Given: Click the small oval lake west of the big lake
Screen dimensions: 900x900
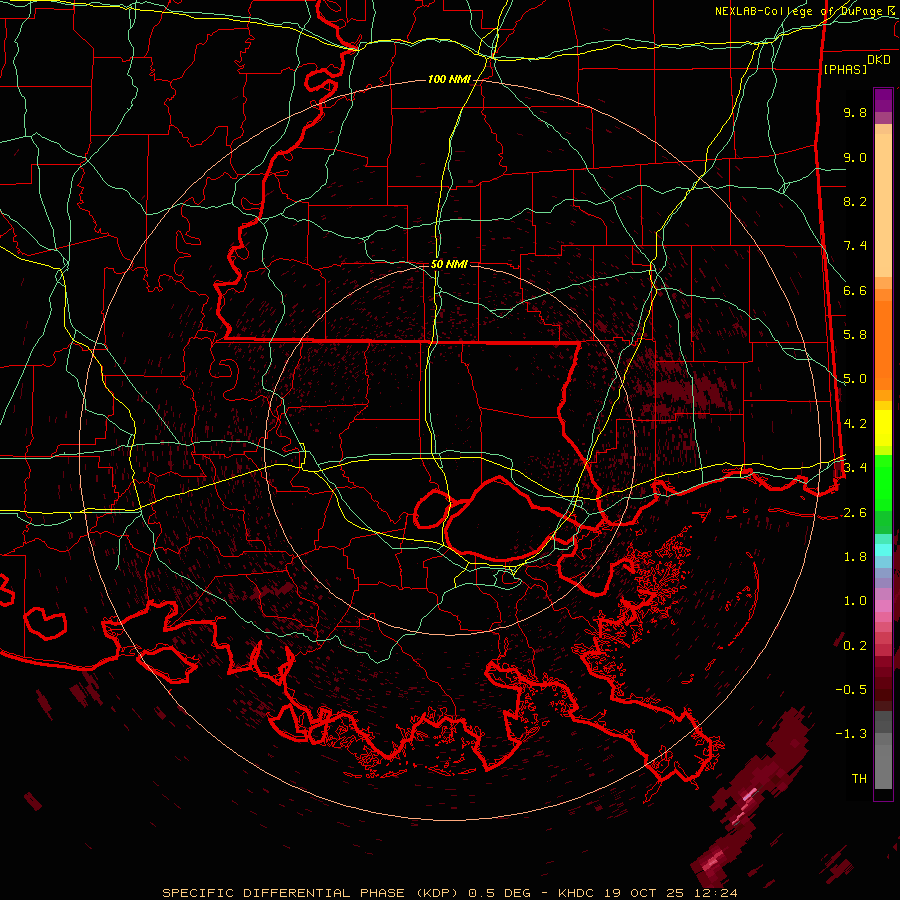Looking at the screenshot, I should (x=432, y=509).
